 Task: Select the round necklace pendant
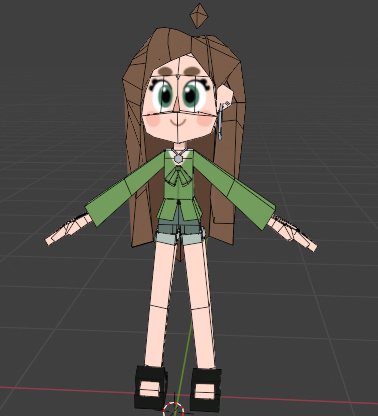[179, 159]
